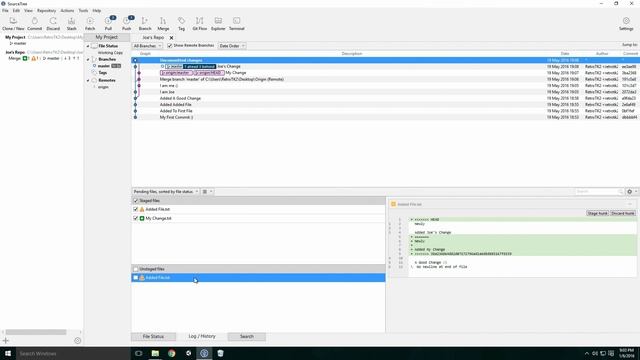Click the Jump to link

629,45
